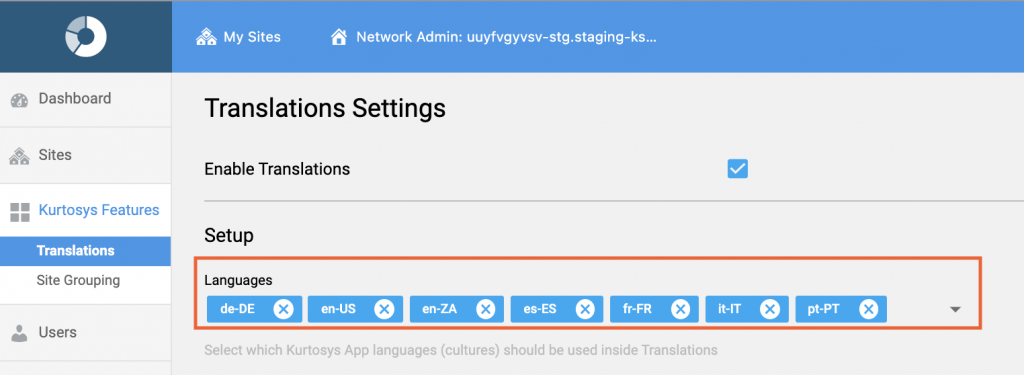Remove the pt-PT language tag
Viewport: 1024px width, 375px height.
868,309
